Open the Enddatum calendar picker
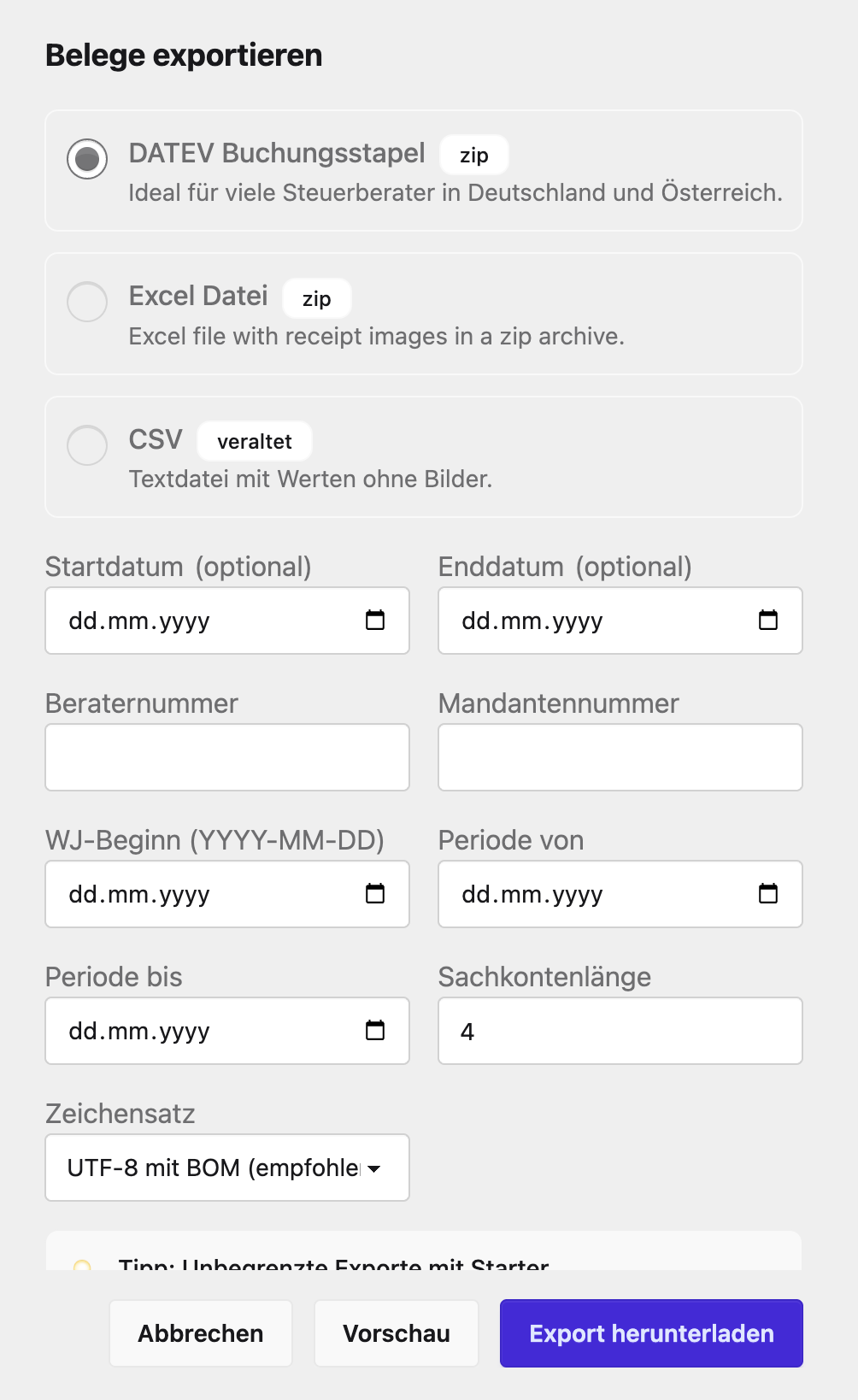Viewport: 858px width, 1400px height. [x=768, y=621]
